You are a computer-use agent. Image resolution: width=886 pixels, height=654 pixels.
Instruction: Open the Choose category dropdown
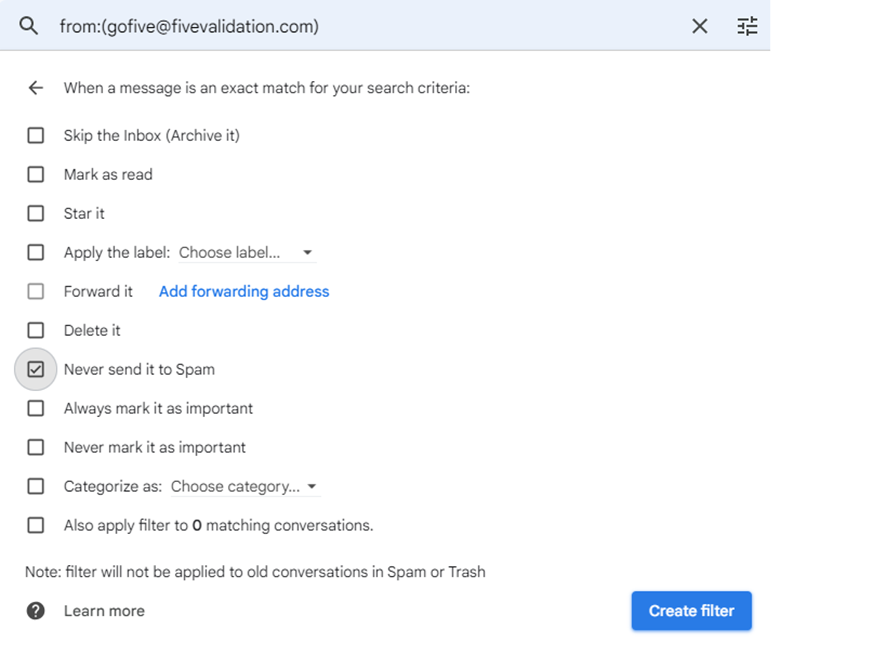245,487
